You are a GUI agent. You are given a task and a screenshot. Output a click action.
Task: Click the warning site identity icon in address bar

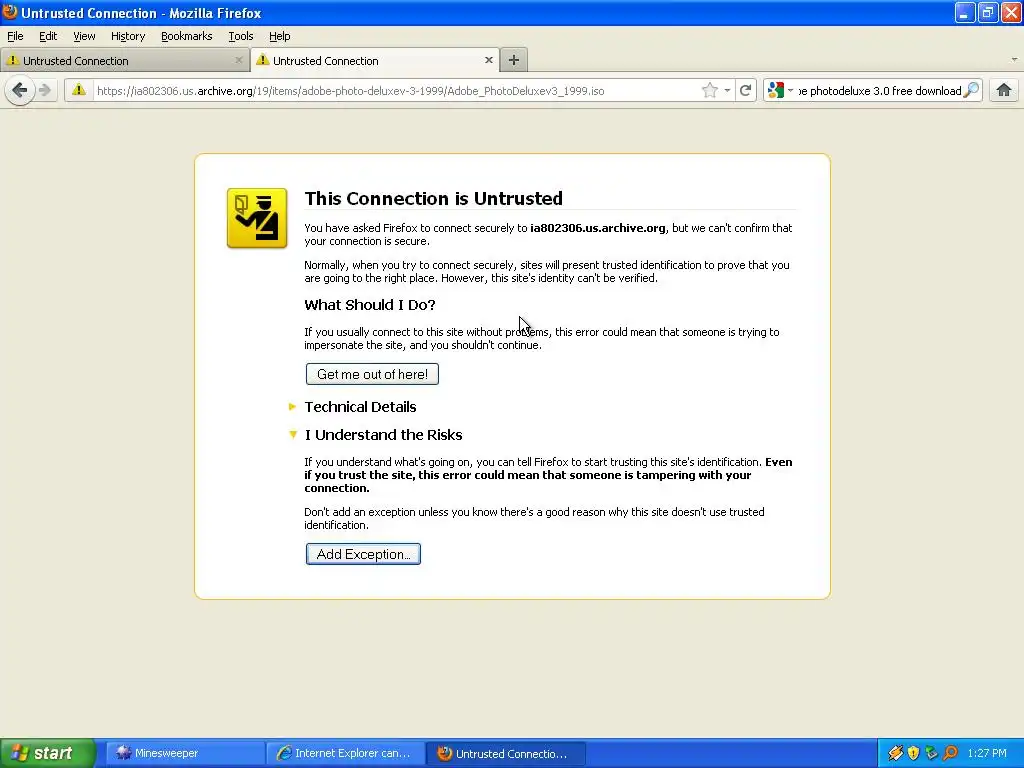79,90
